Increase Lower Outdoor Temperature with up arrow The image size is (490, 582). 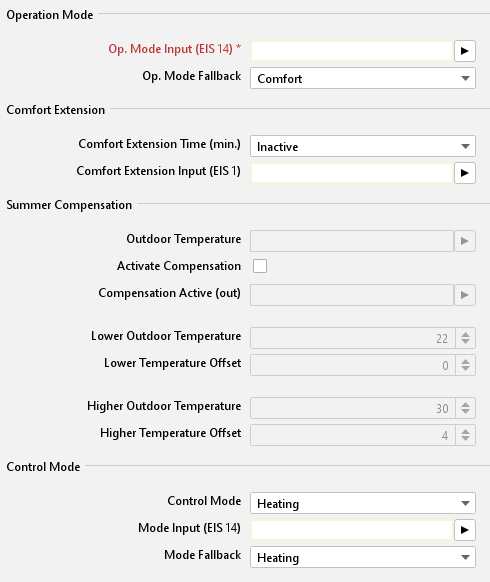pos(466,334)
